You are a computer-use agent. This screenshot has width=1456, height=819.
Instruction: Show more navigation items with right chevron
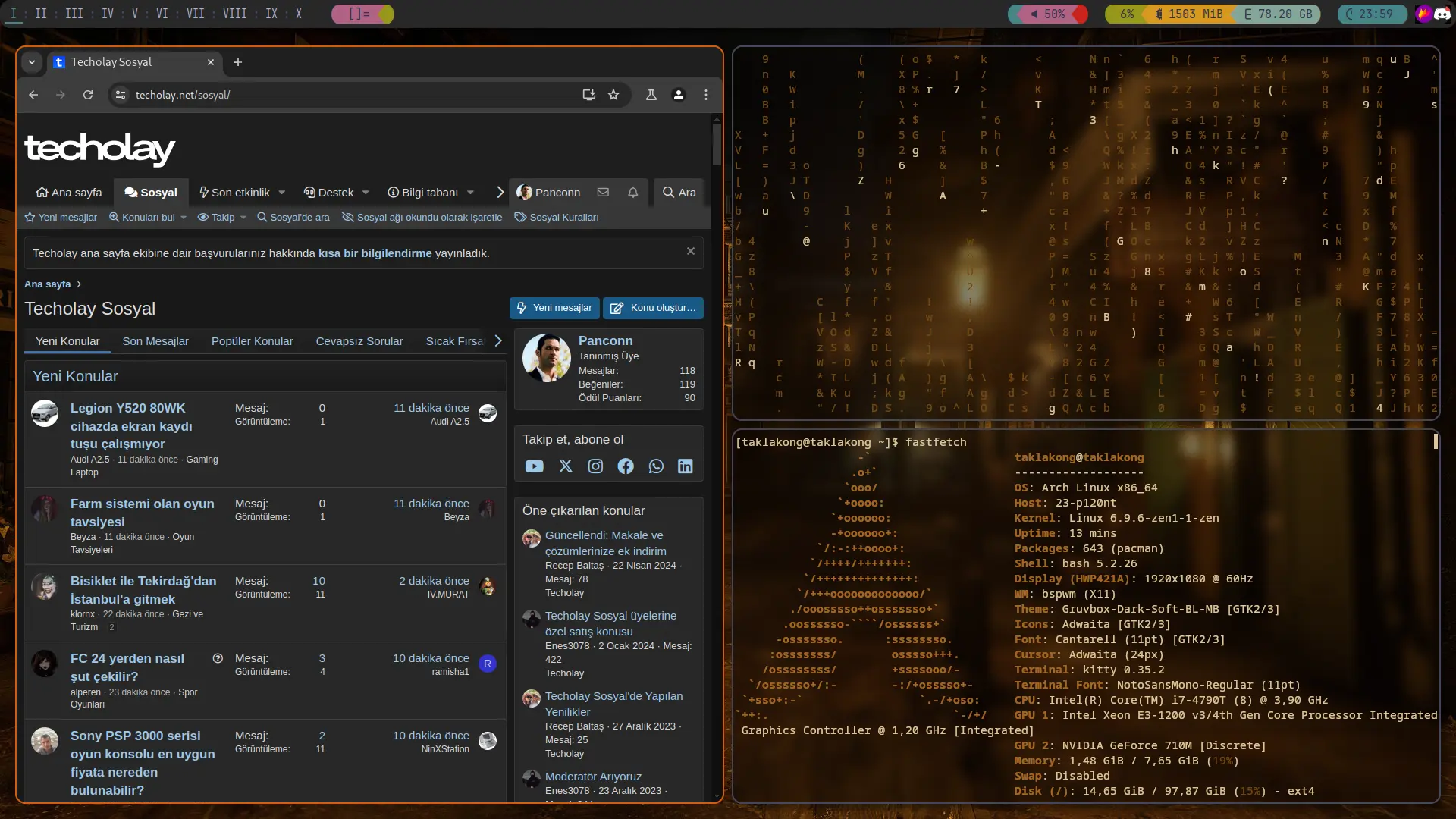click(x=500, y=193)
